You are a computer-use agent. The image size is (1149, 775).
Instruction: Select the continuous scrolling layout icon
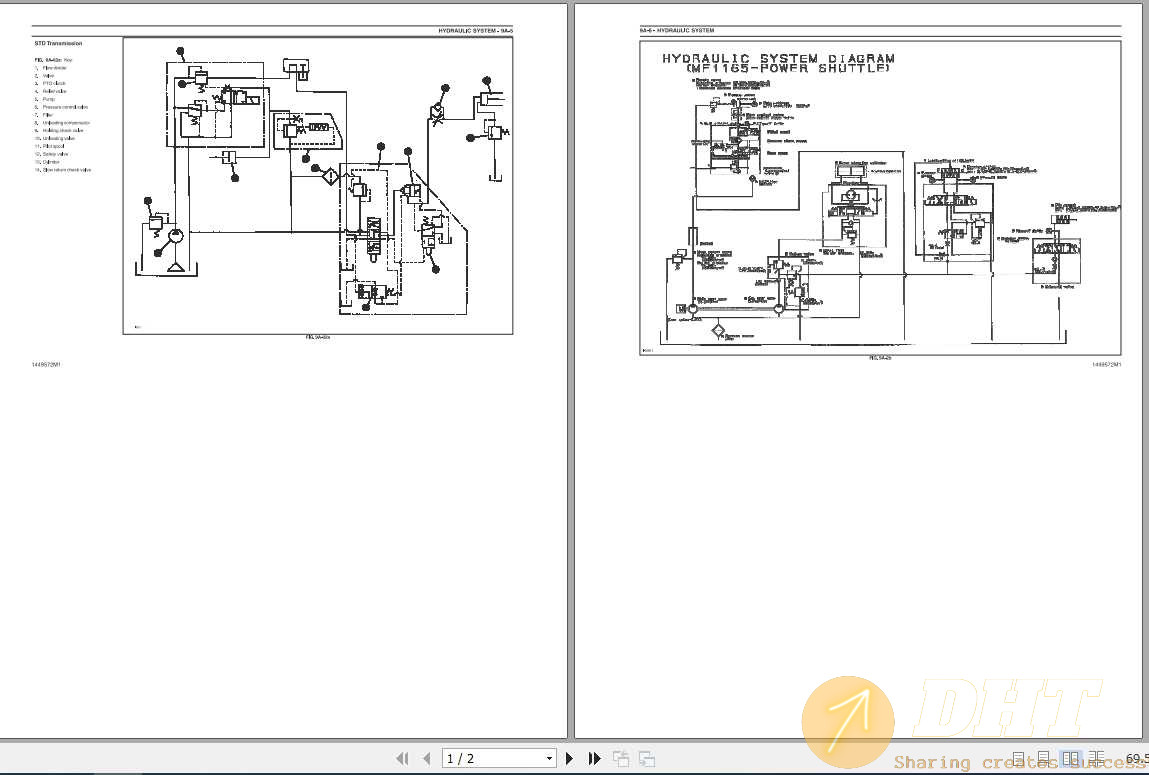pos(1043,758)
